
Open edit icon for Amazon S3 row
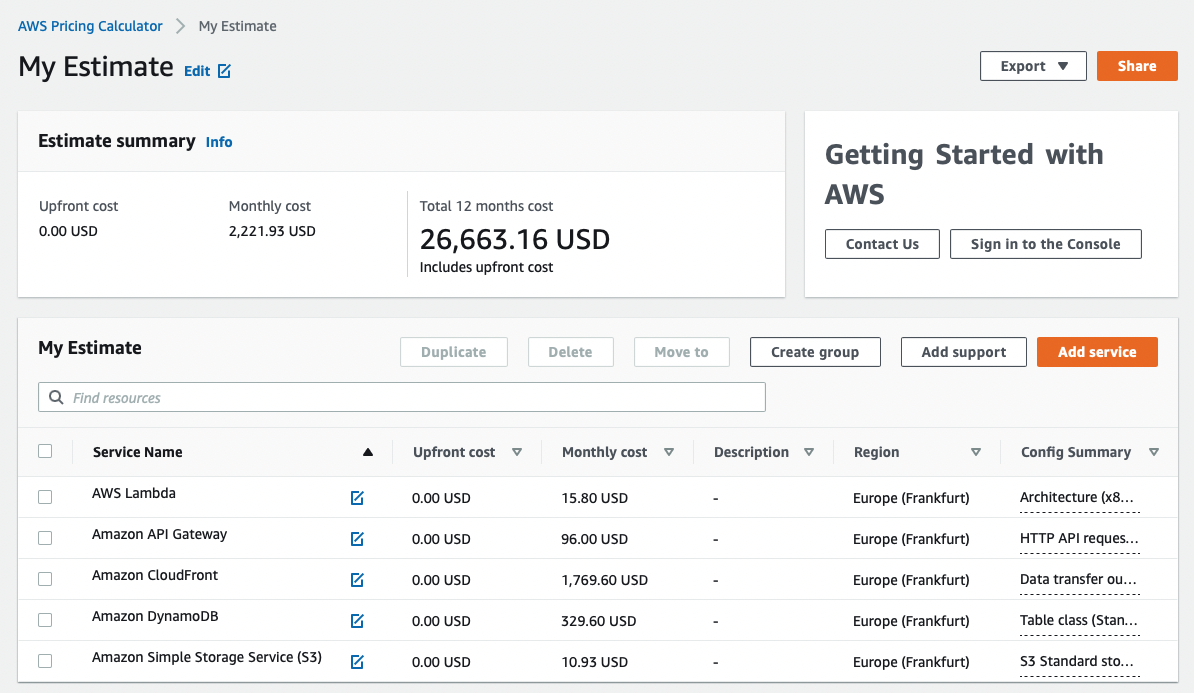click(x=357, y=663)
